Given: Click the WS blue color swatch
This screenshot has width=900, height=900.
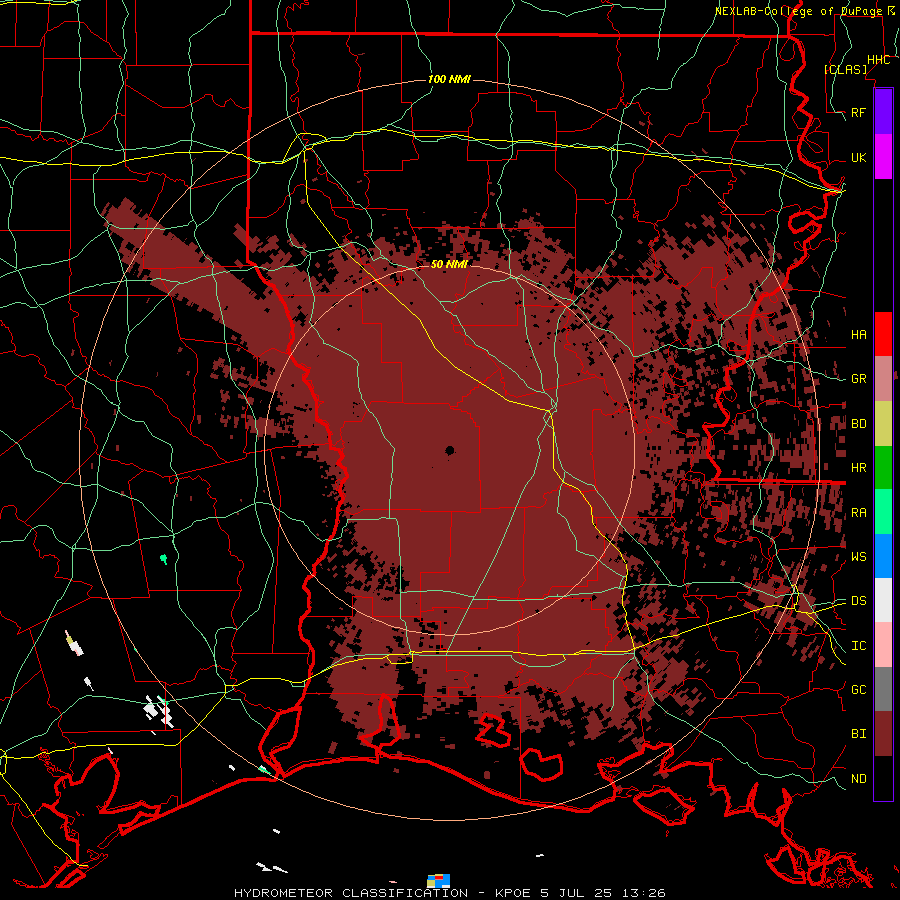Looking at the screenshot, I should [883, 556].
